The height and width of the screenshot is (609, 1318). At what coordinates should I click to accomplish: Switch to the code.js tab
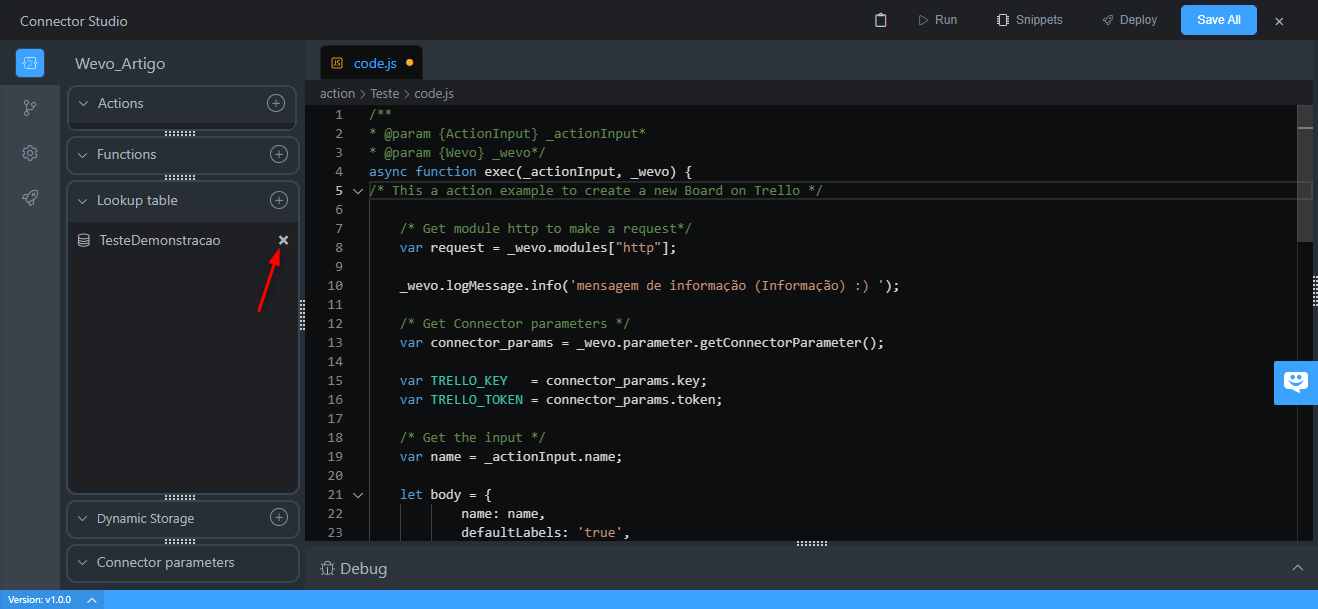pyautogui.click(x=374, y=63)
